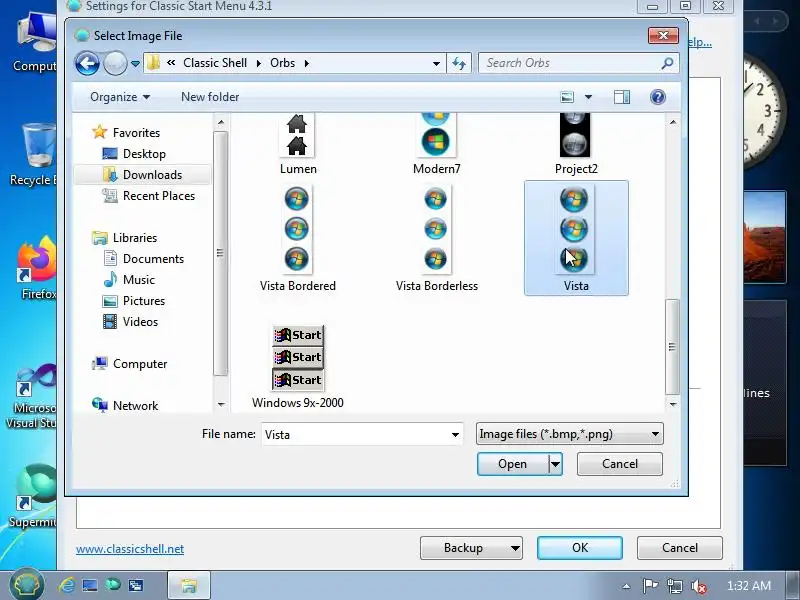This screenshot has height=600, width=800.
Task: Select the Project2 orb image
Action: tap(576, 144)
